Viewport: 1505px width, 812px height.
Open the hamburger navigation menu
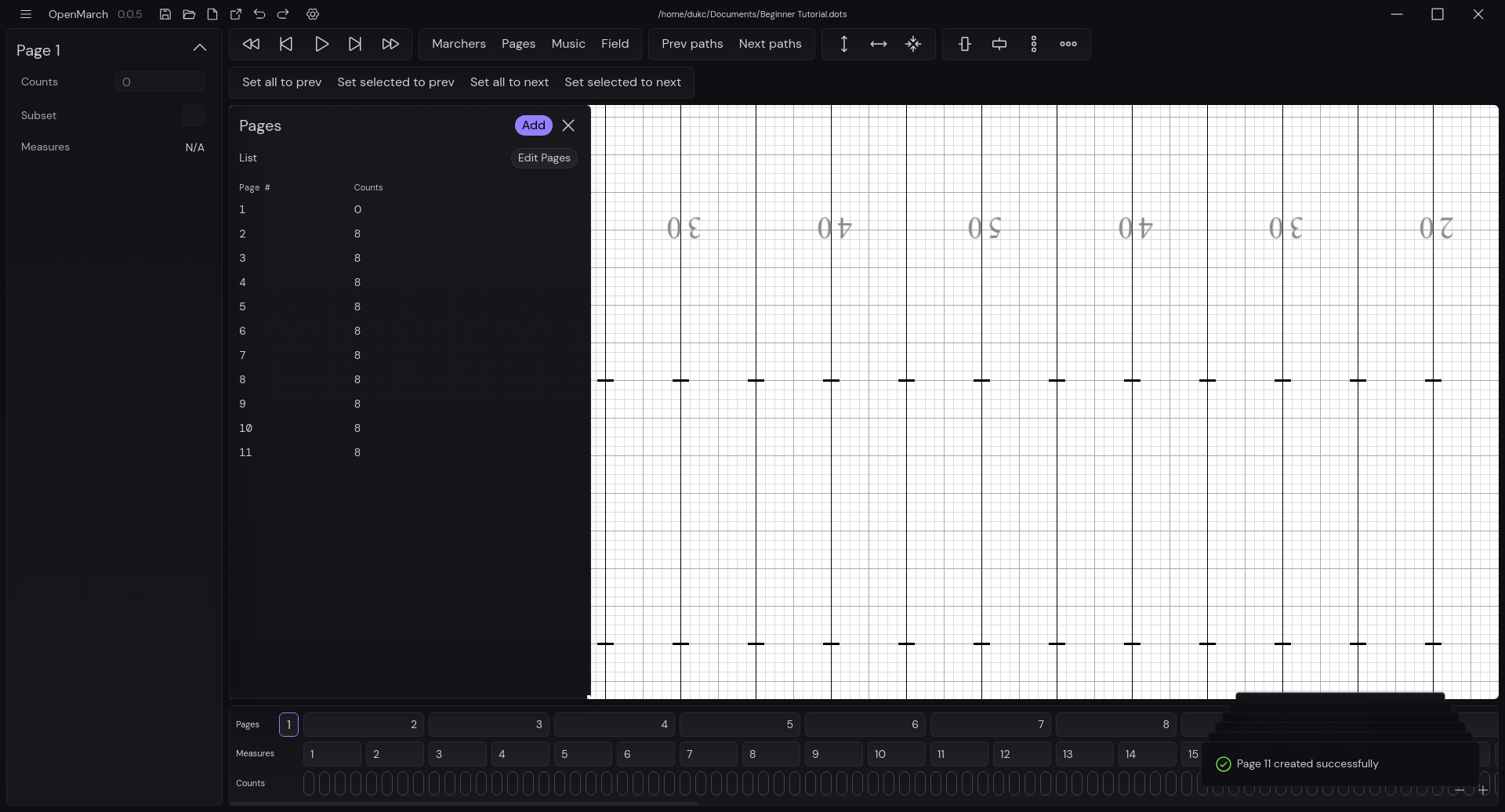click(x=26, y=14)
